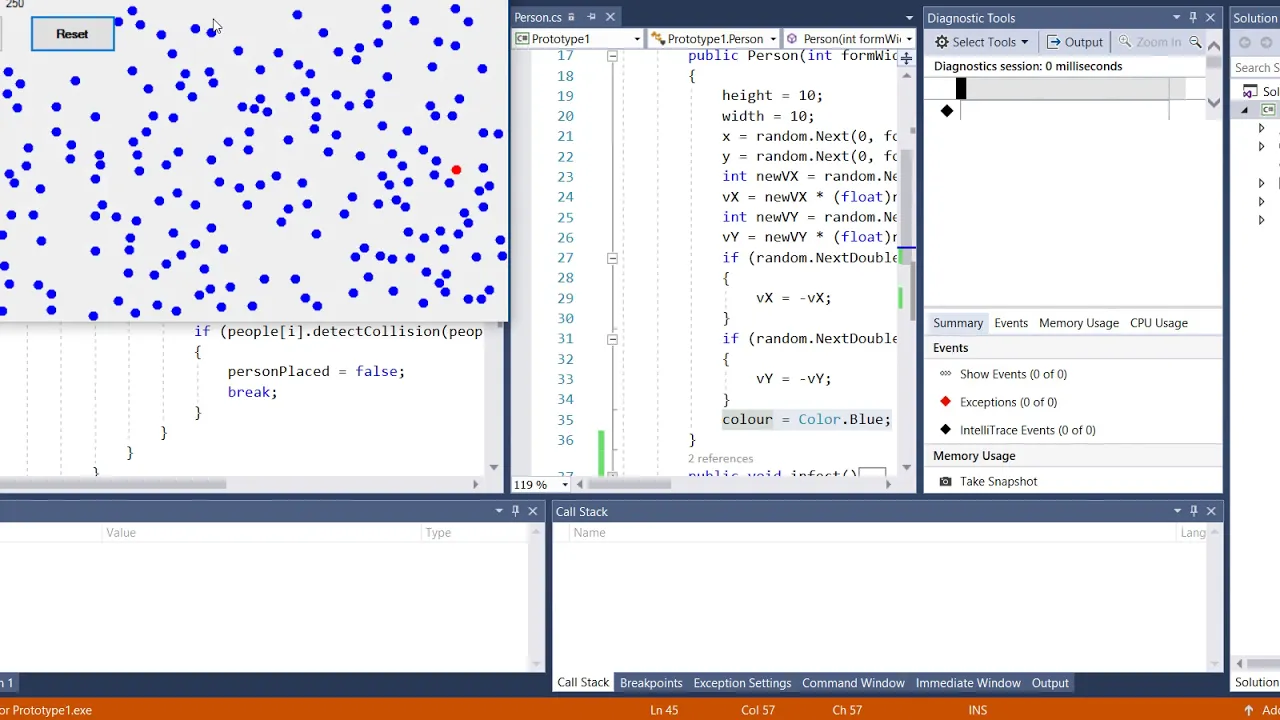Screen dimensions: 1280x720
Task: Click the Output button in Diagnostic Tools
Action: (x=1074, y=42)
